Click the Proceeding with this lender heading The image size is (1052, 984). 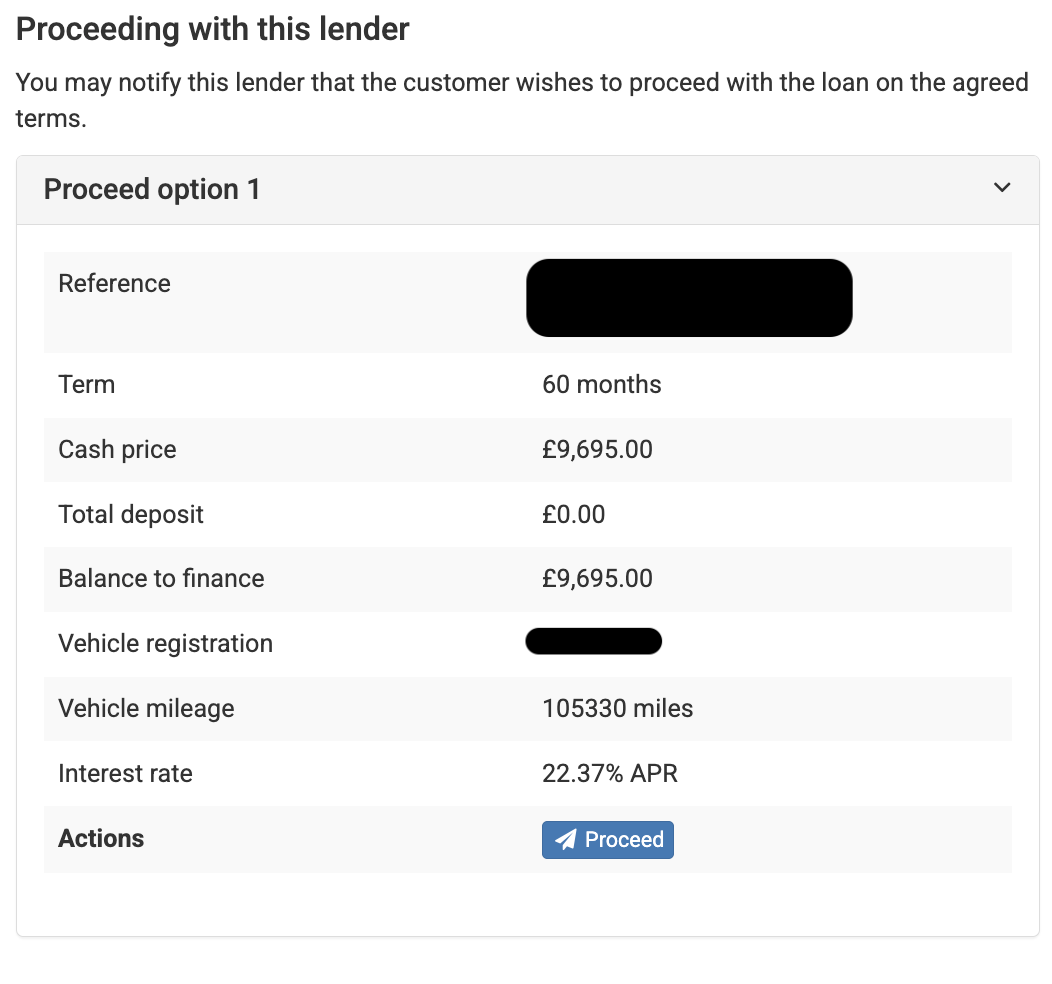pyautogui.click(x=211, y=29)
